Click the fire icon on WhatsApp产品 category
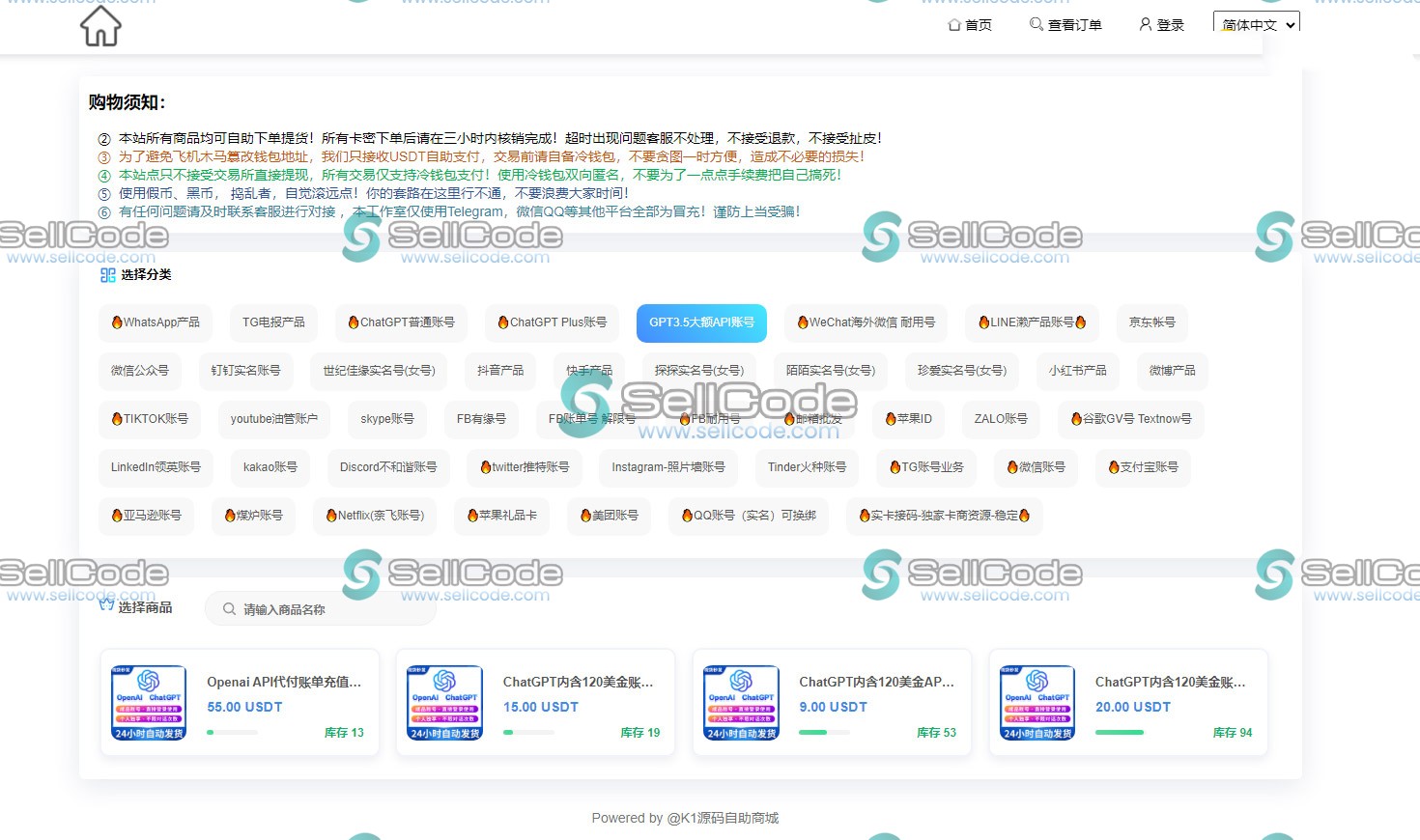This screenshot has width=1420, height=840. (117, 322)
